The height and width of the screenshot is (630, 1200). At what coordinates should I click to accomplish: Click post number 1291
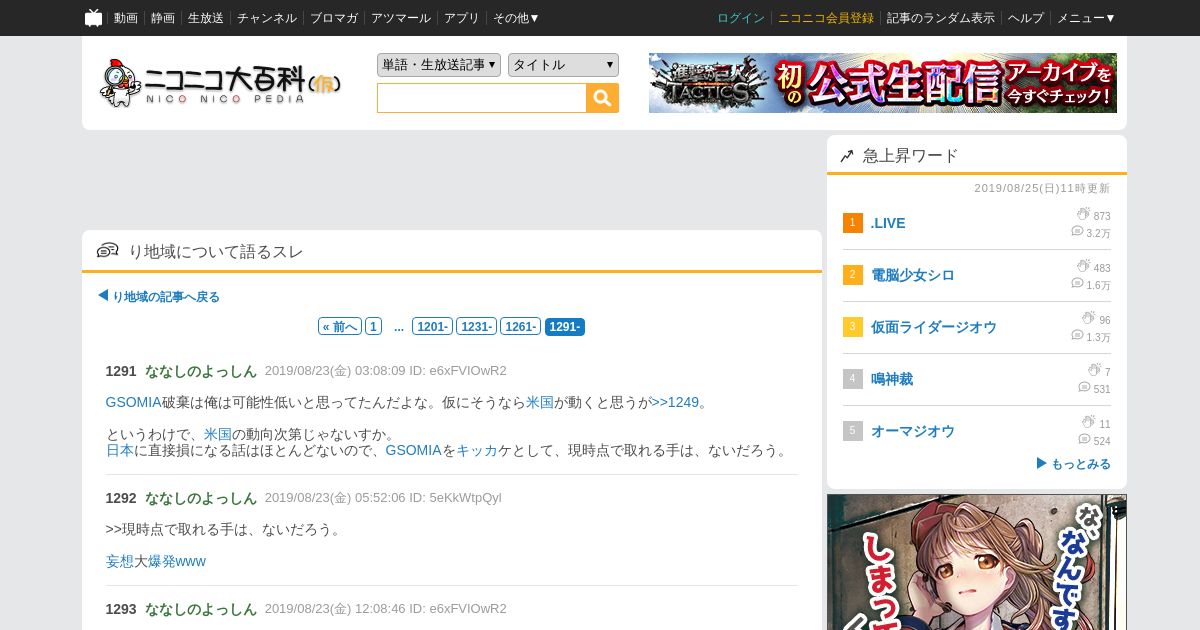121,371
